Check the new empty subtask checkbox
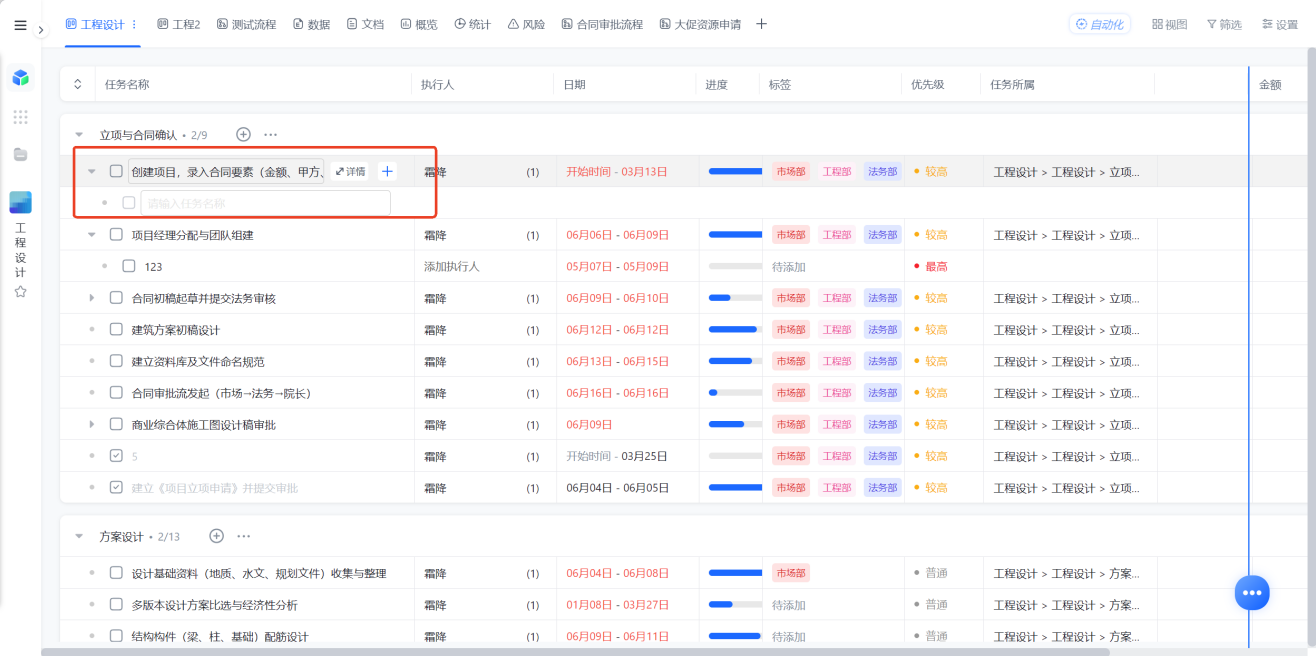Viewport: 1316px width, 656px height. point(128,203)
